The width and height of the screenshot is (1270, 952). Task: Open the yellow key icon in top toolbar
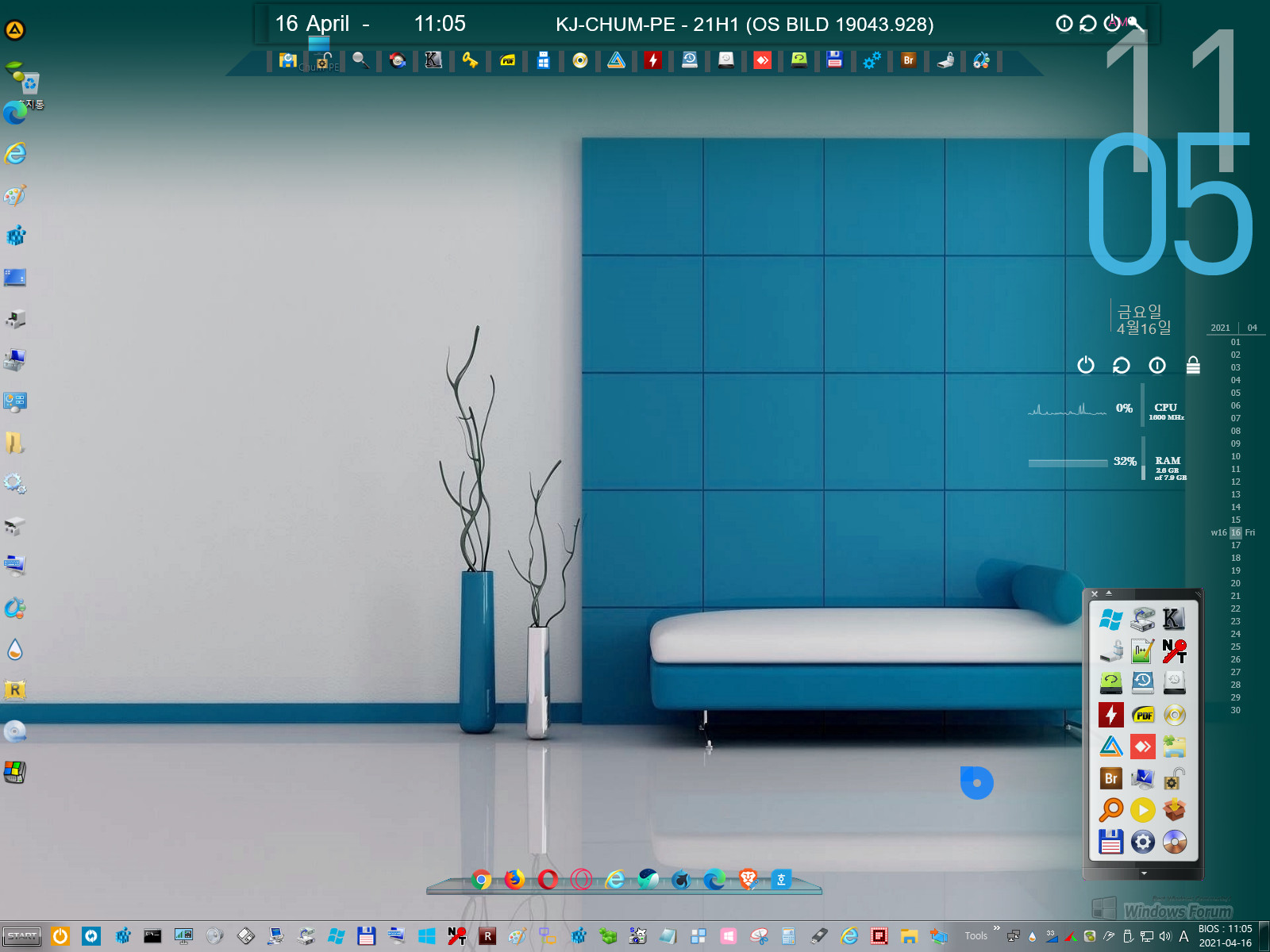[x=470, y=60]
